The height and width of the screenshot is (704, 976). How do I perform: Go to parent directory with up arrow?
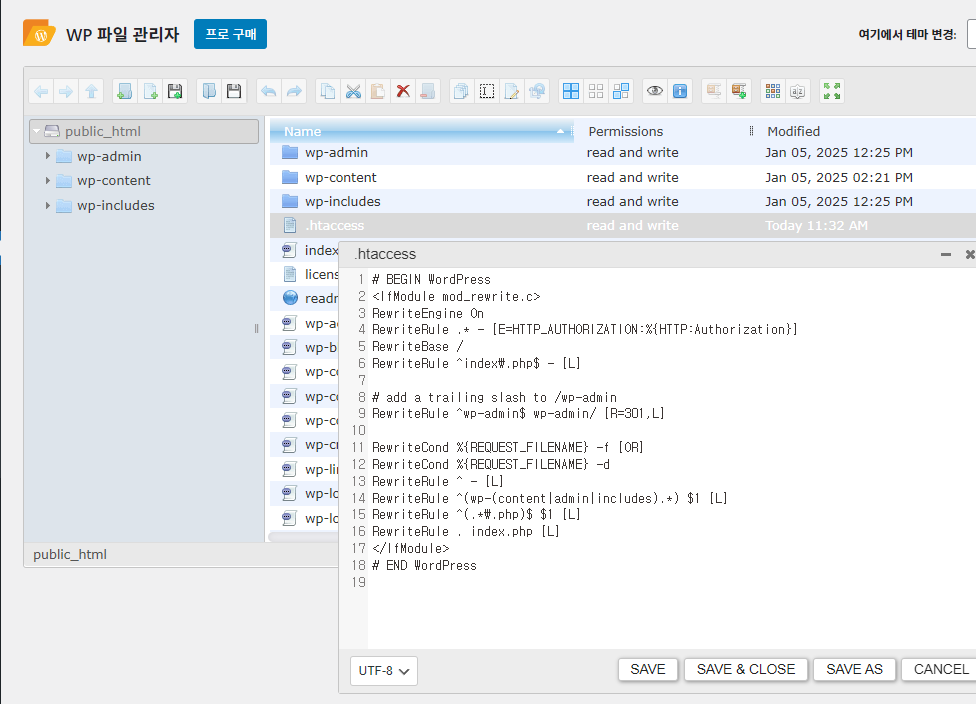92,92
